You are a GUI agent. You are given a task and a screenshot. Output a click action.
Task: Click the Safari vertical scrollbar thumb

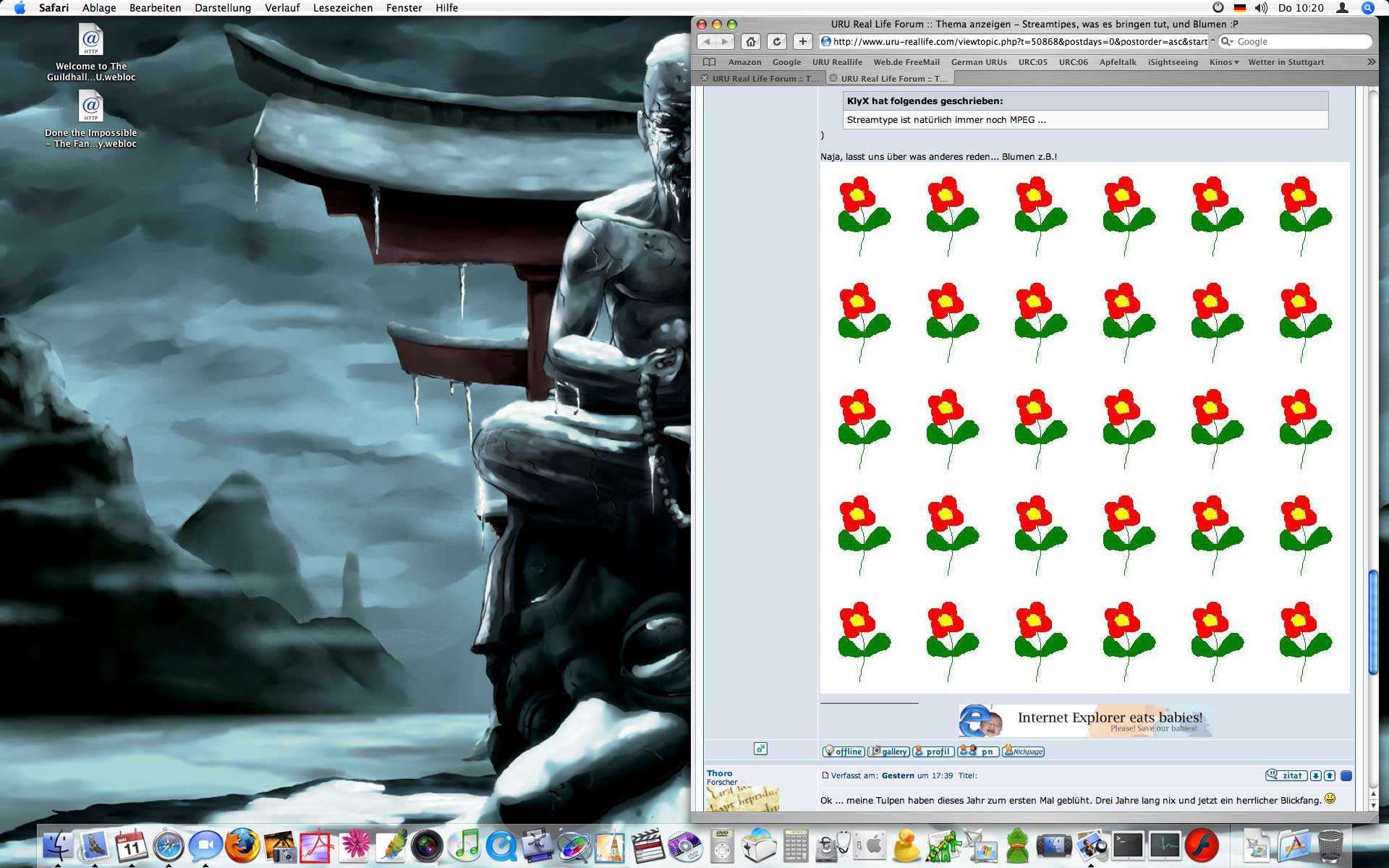[x=1372, y=622]
